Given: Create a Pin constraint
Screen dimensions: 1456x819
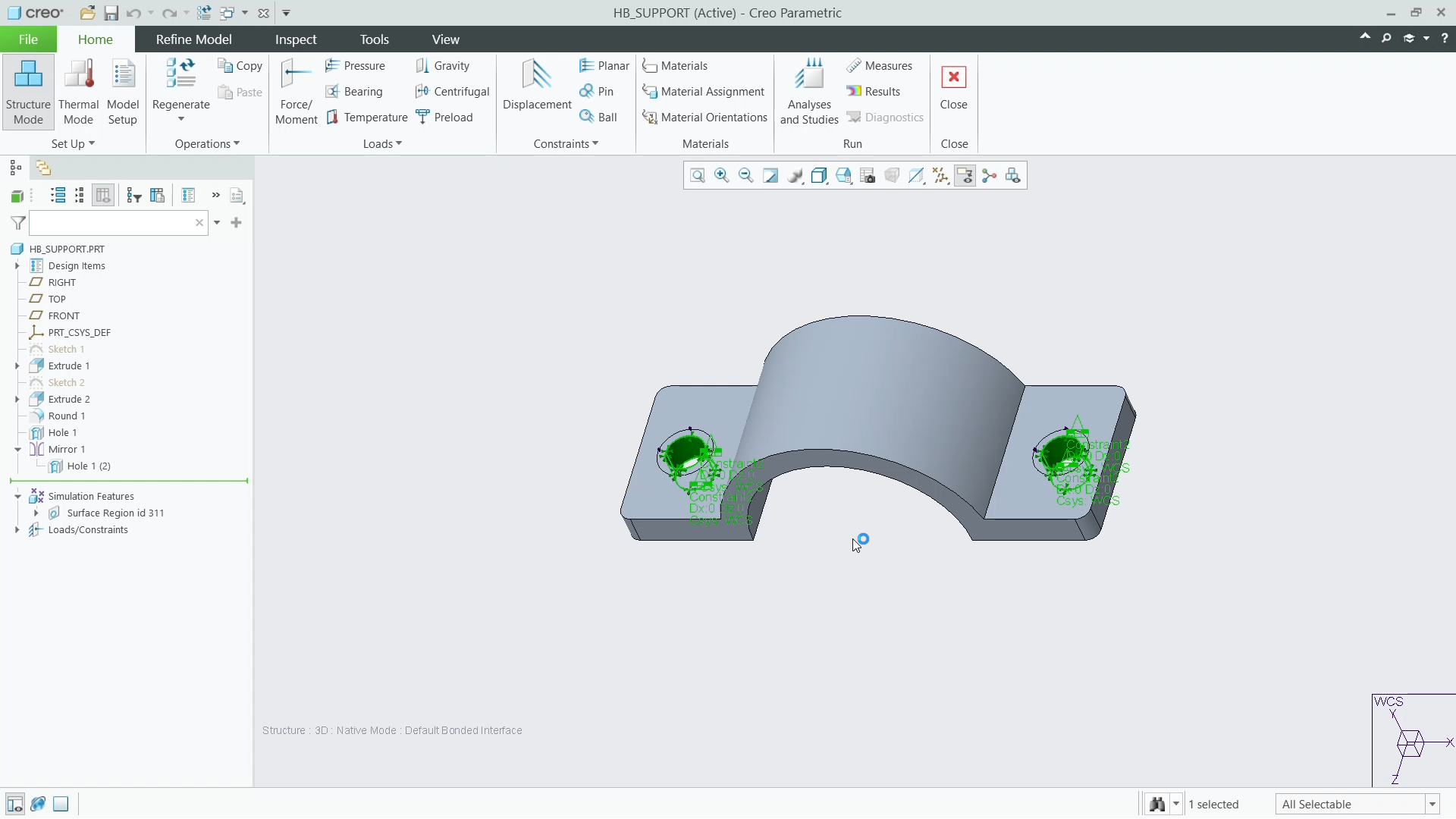Looking at the screenshot, I should click(596, 92).
